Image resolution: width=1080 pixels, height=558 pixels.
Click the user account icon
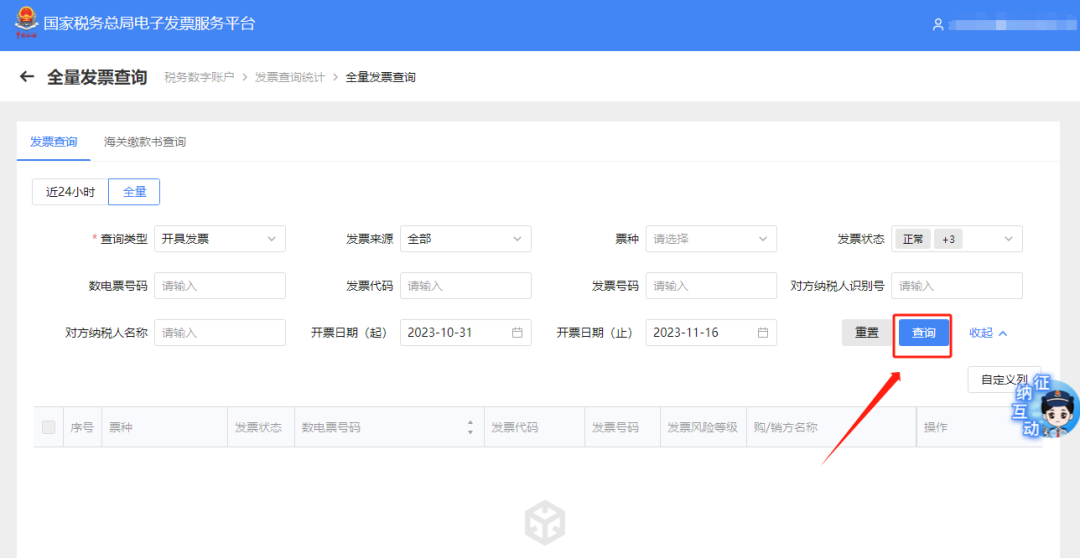(937, 24)
